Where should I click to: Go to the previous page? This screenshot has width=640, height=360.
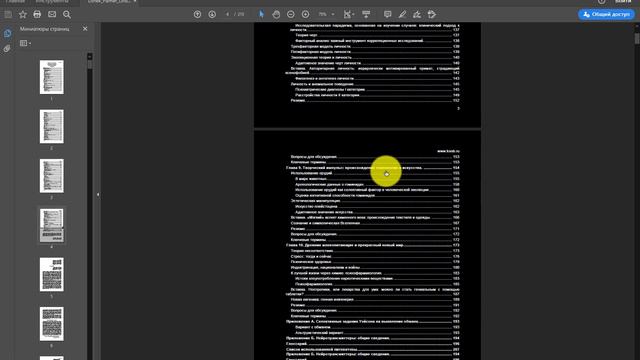click(x=197, y=14)
